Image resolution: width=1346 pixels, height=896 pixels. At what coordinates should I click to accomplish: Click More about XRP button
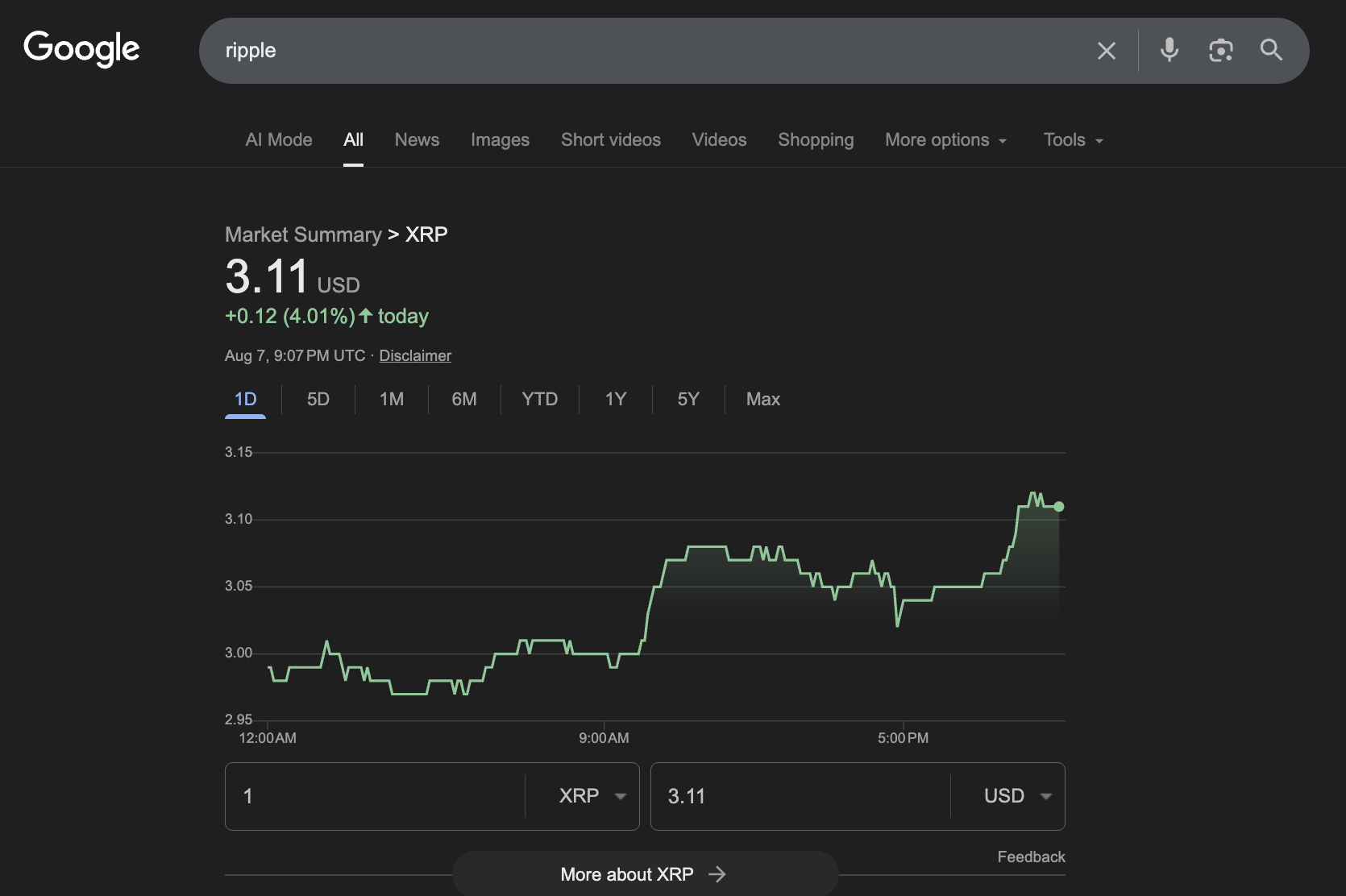pos(645,874)
